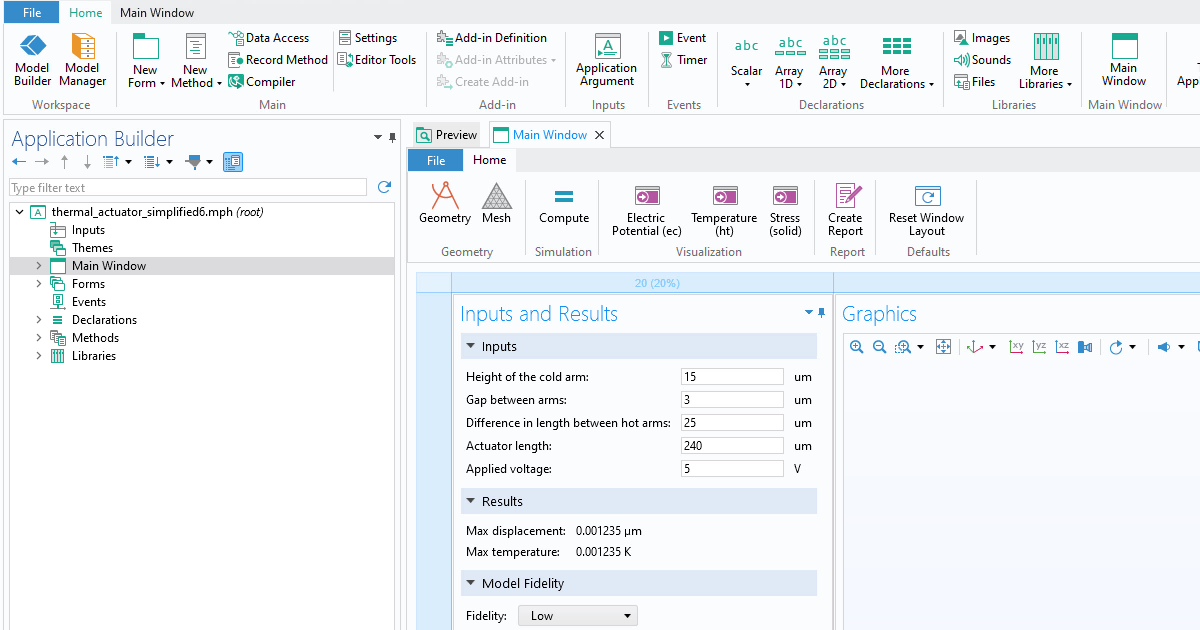Show the Temperature (ht) plot
Image resolution: width=1200 pixels, height=630 pixels.
[724, 210]
